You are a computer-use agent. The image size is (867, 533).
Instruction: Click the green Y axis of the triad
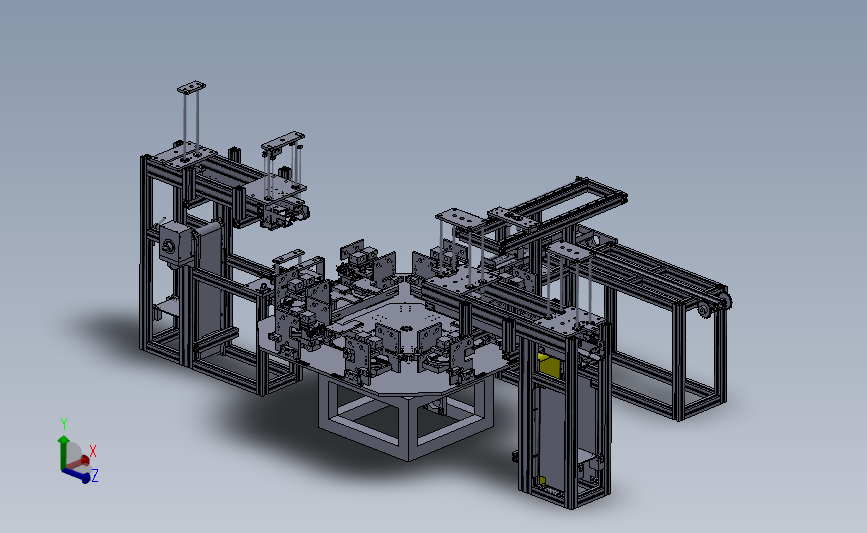(62, 452)
